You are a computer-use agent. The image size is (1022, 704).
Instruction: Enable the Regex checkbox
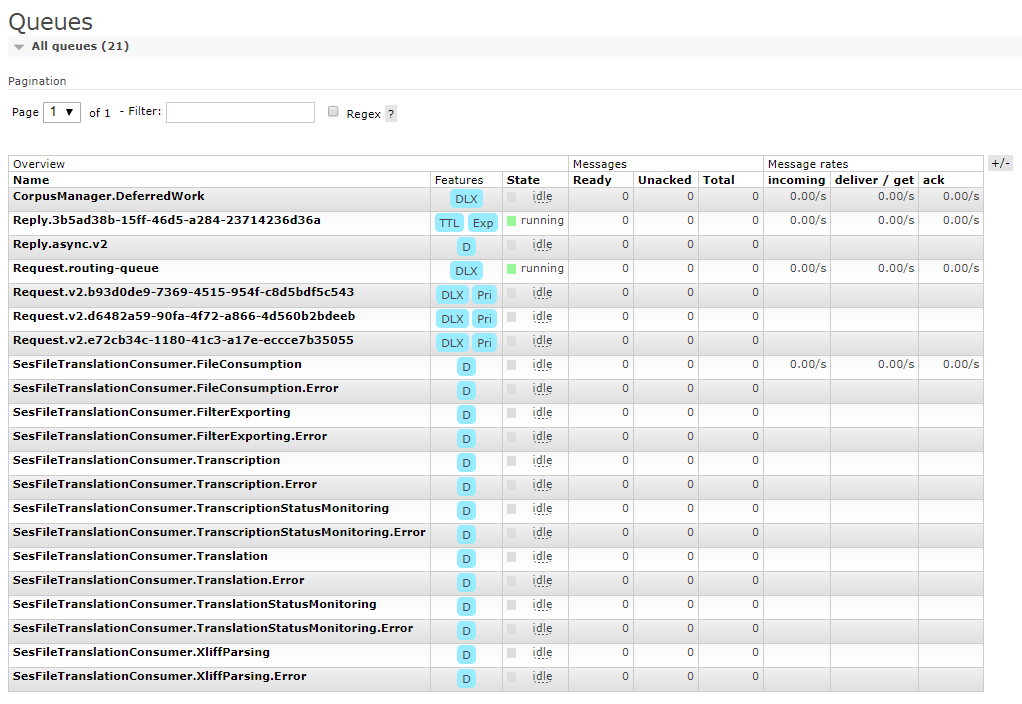[x=334, y=112]
